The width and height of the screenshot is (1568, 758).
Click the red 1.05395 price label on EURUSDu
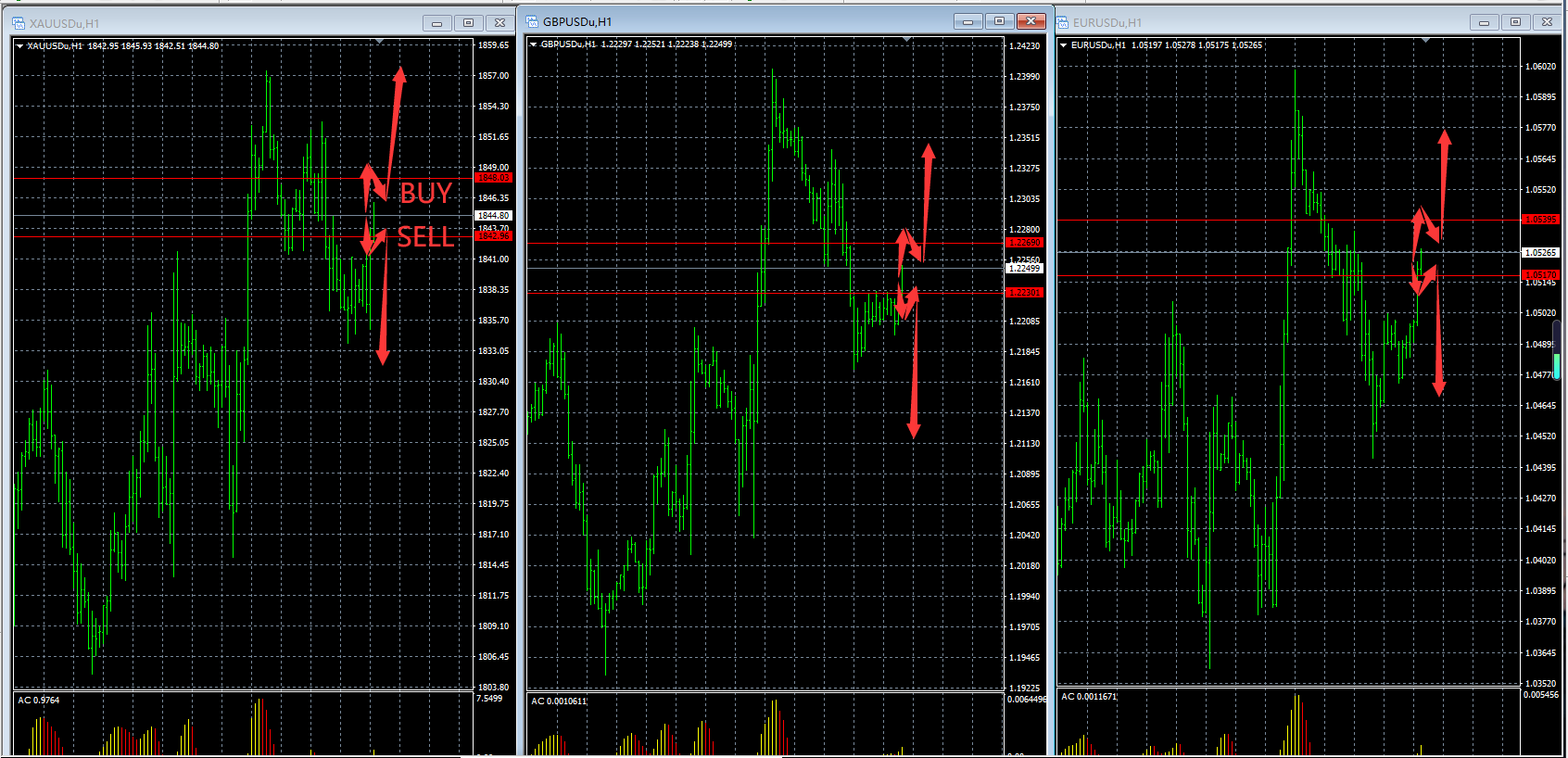click(x=1541, y=220)
